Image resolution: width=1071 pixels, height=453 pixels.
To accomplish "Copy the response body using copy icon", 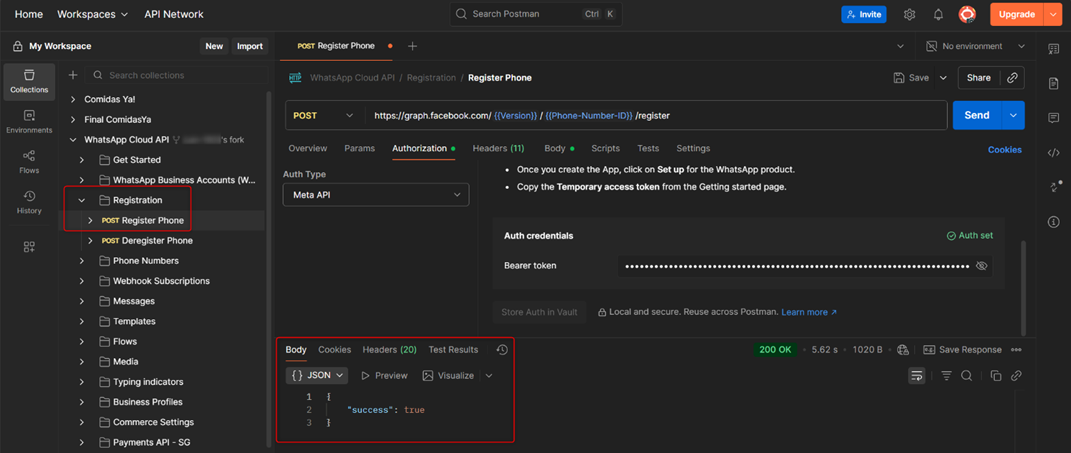I will pyautogui.click(x=995, y=376).
